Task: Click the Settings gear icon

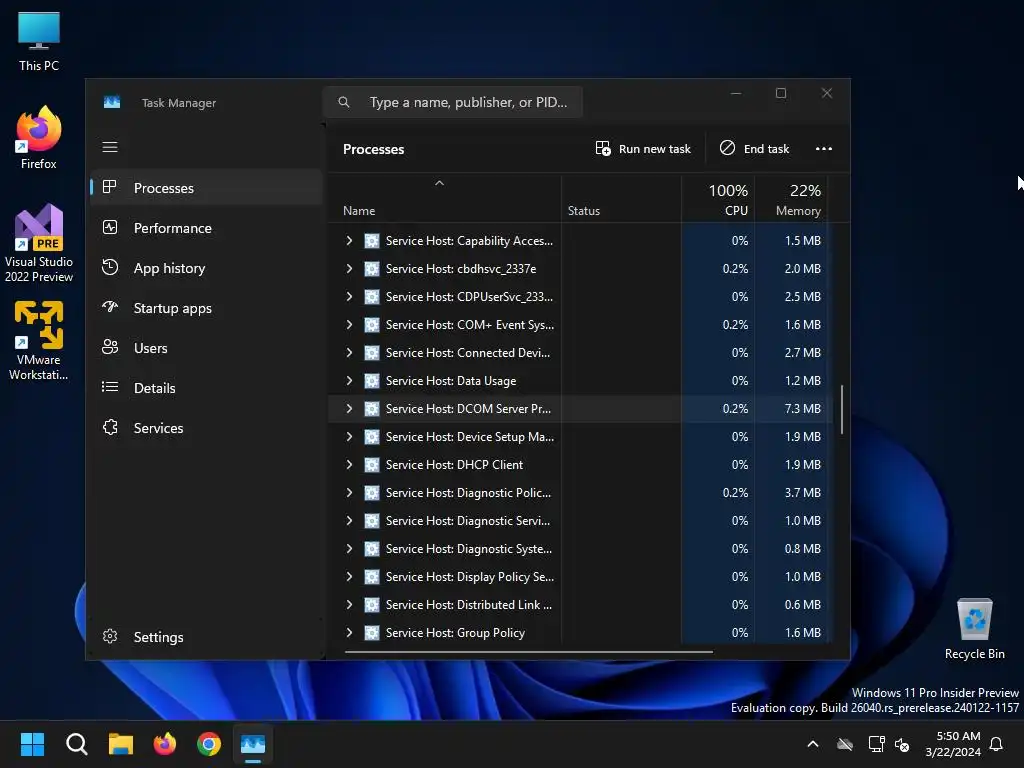Action: (x=110, y=636)
